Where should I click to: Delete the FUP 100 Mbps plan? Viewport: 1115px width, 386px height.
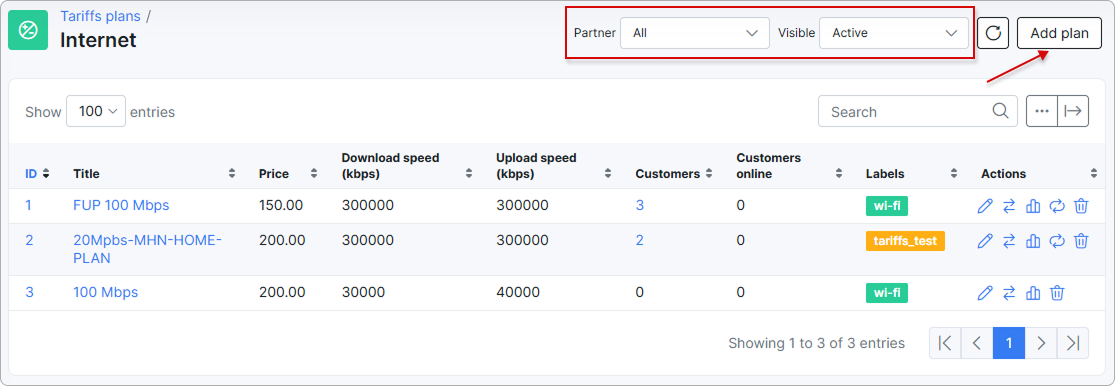click(1081, 206)
